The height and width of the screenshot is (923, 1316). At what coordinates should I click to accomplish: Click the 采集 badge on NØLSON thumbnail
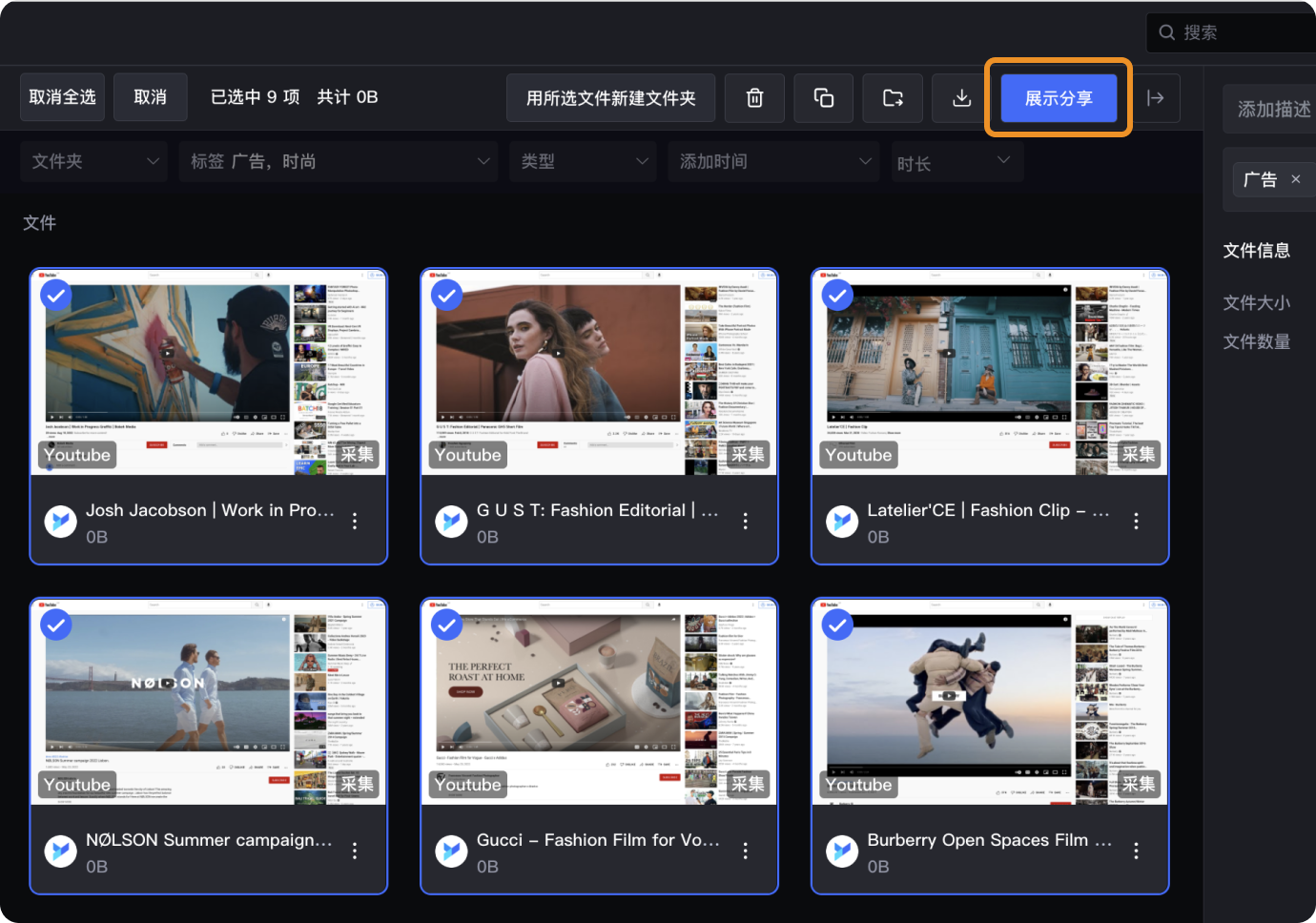358,785
